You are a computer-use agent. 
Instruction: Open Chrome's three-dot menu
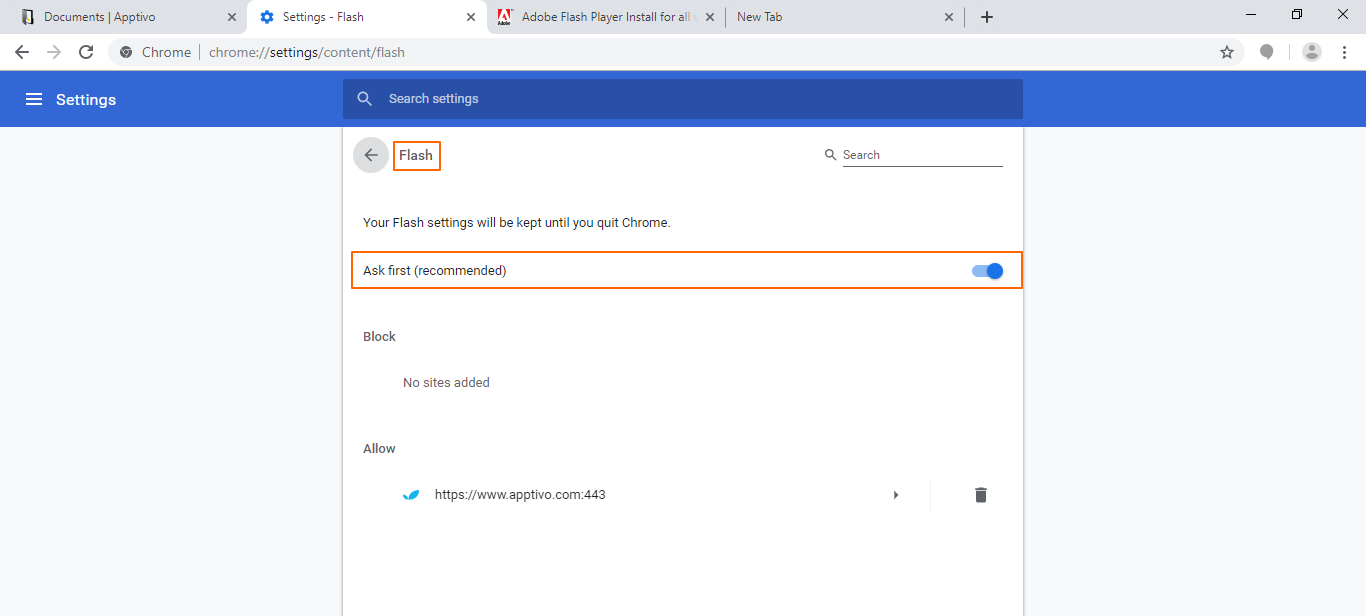coord(1344,52)
